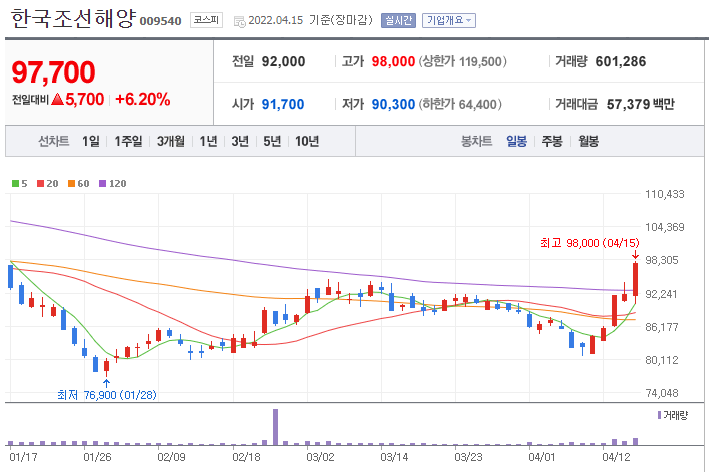Click the 최고 98,000 (04/15) chart label
Screen dimensions: 709x472
pyautogui.click(x=590, y=243)
